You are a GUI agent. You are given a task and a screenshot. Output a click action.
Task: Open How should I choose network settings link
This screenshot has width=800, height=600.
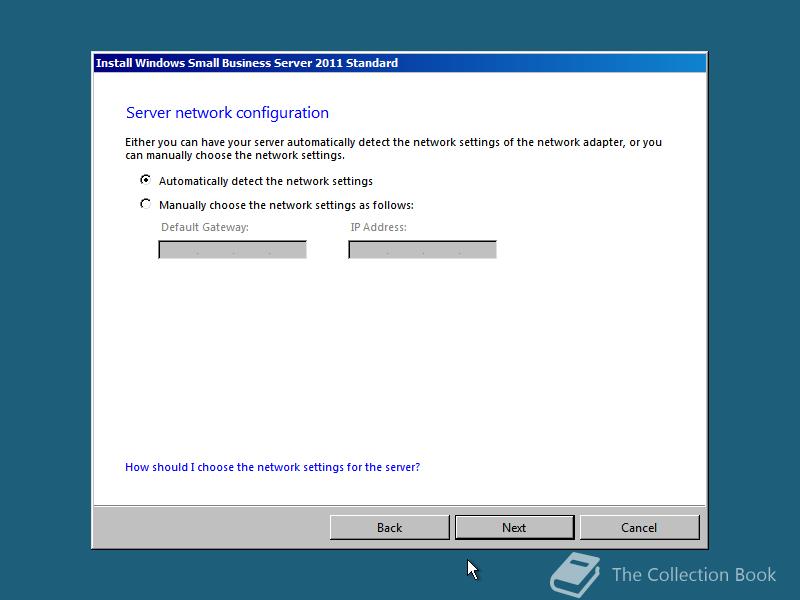tap(272, 467)
